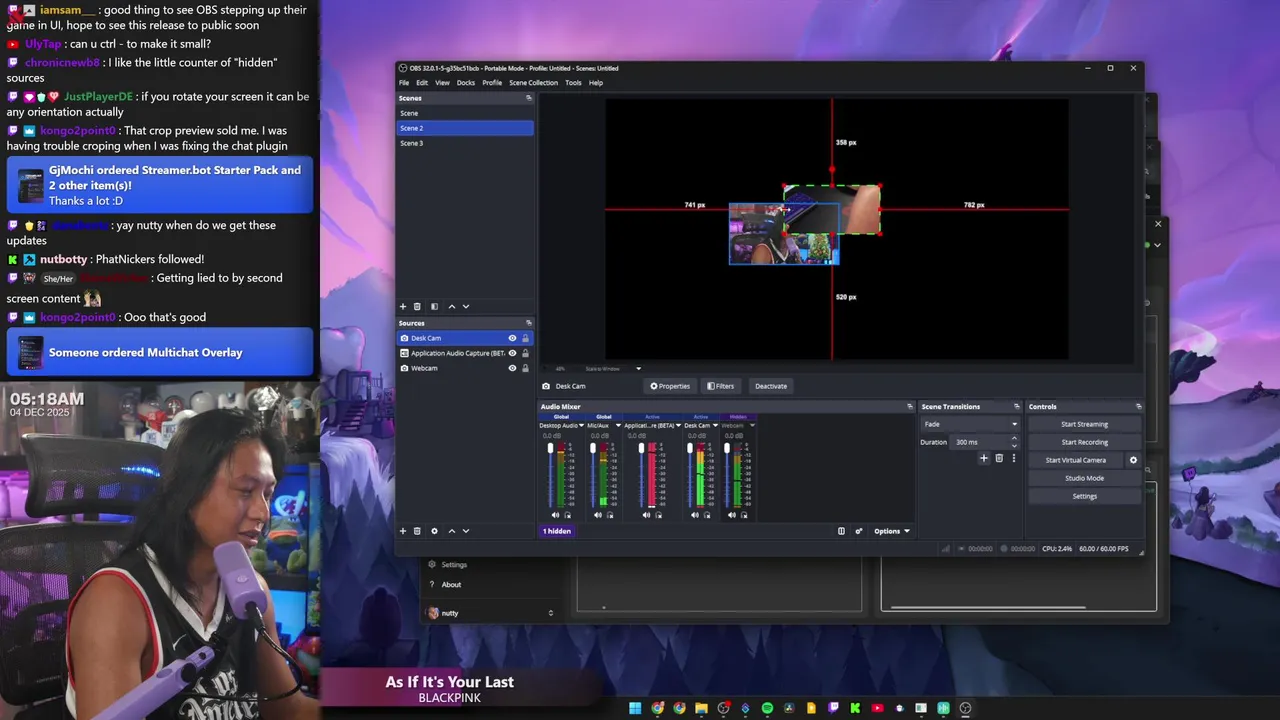Image resolution: width=1280 pixels, height=720 pixels.
Task: Add a new source with the plus icon
Action: coord(403,531)
